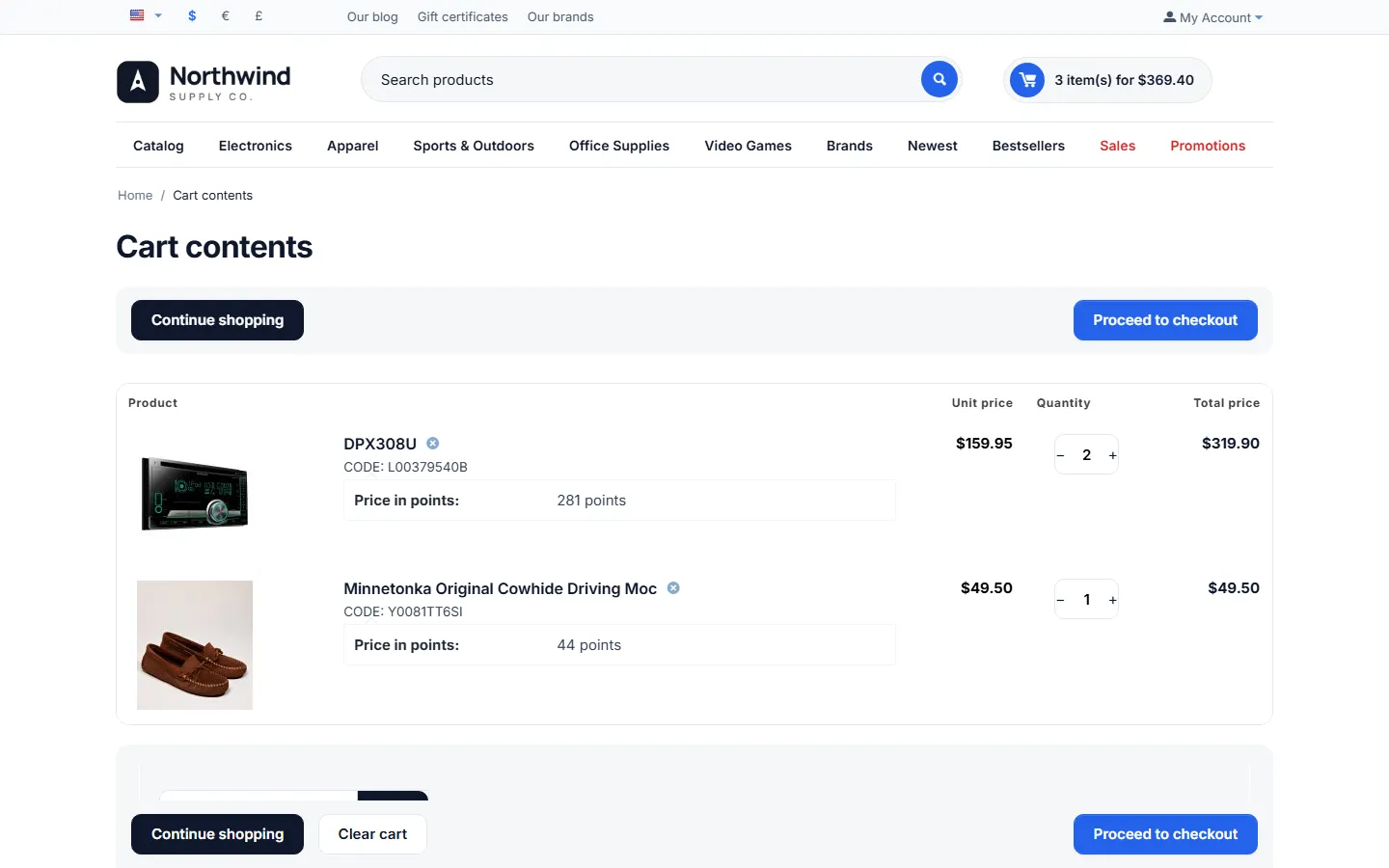Click the Minnetonka moccasin shoe thumbnail
Image resolution: width=1389 pixels, height=868 pixels.
[x=195, y=645]
